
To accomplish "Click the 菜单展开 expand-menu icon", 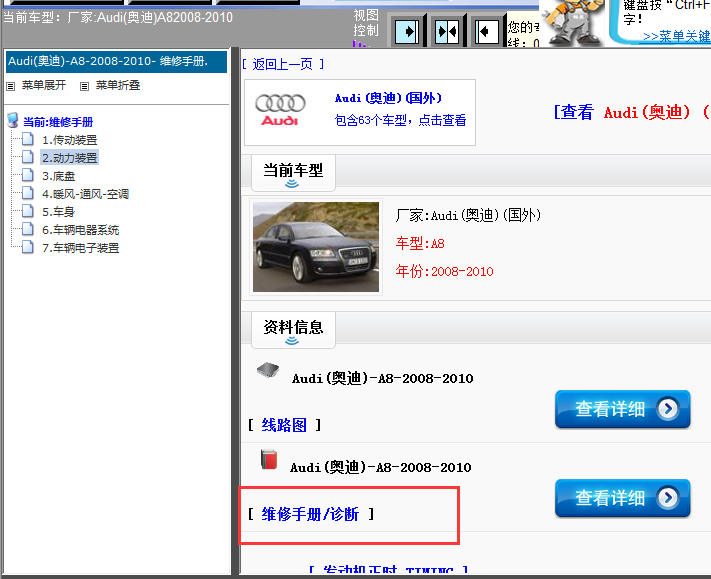I will click(10, 86).
